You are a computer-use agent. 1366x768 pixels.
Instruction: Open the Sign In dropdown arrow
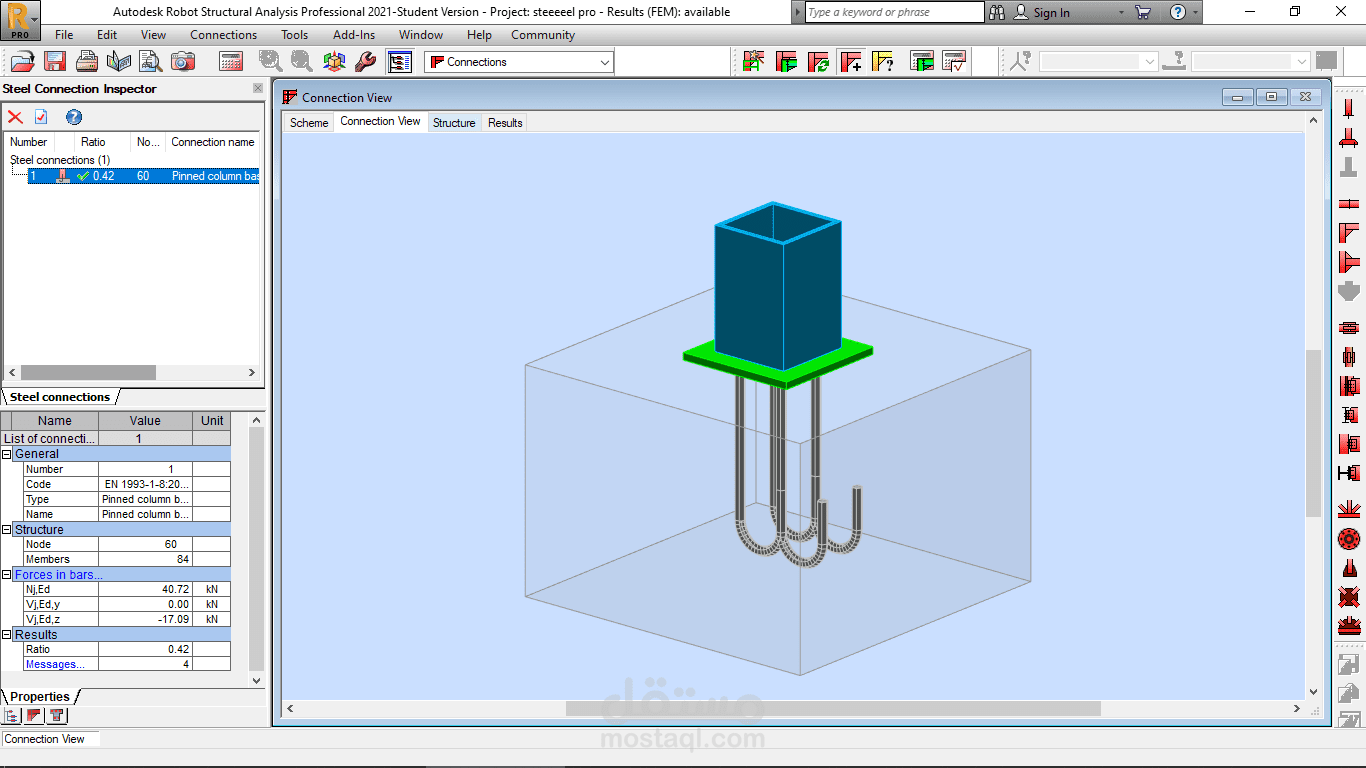1121,13
